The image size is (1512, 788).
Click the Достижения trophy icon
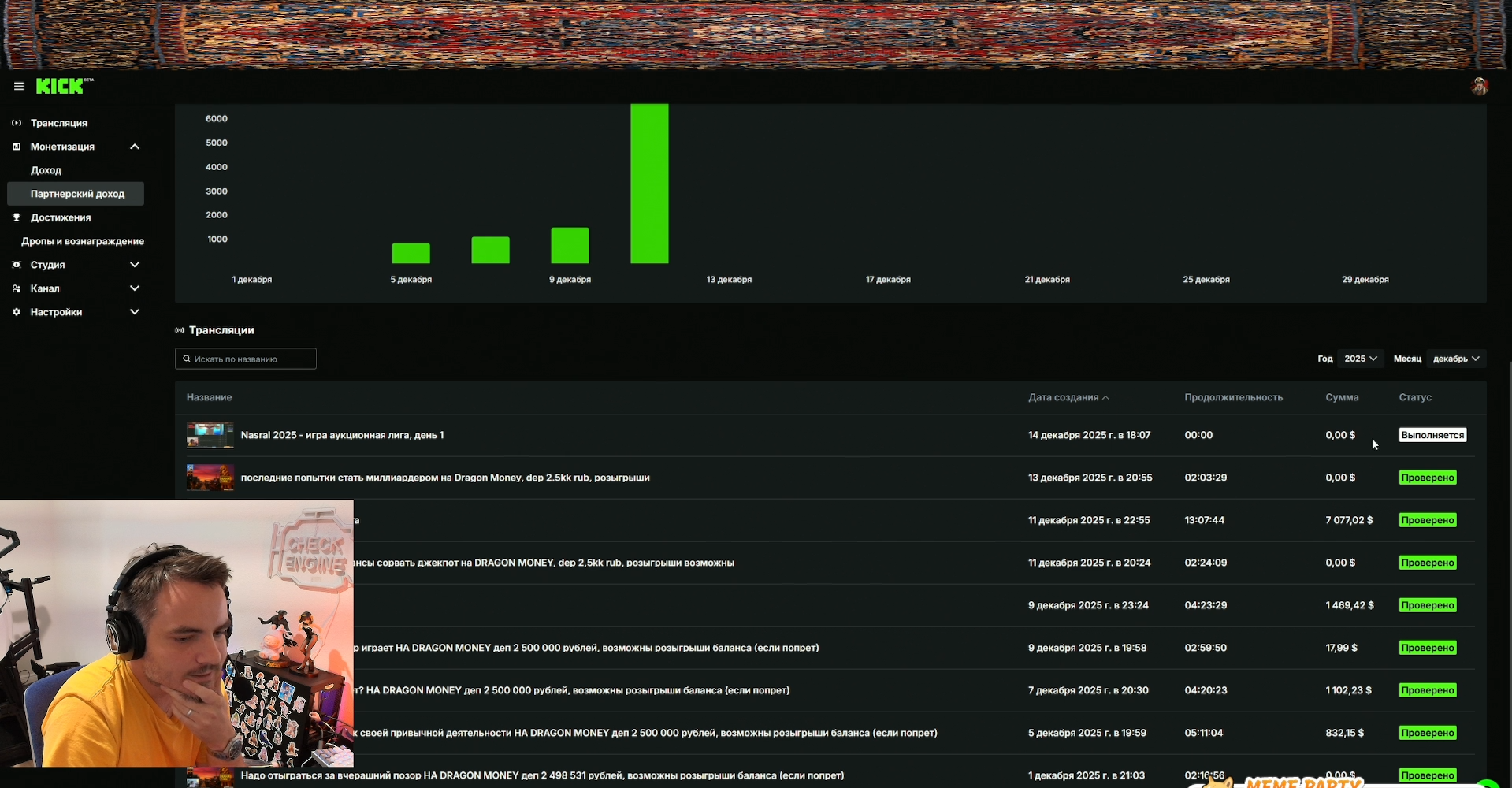pos(17,217)
